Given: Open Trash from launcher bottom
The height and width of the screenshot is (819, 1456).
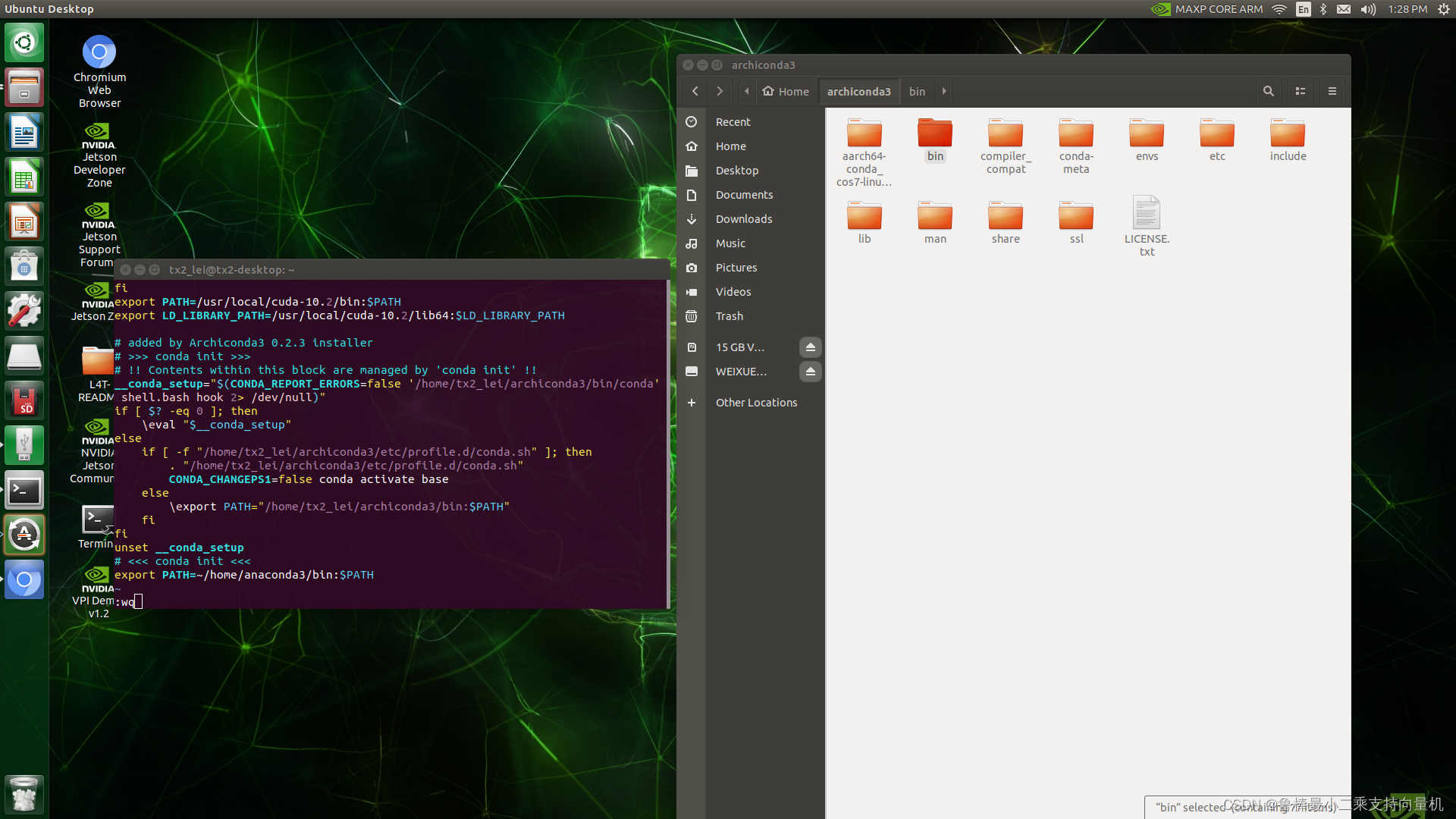Looking at the screenshot, I should 24,794.
